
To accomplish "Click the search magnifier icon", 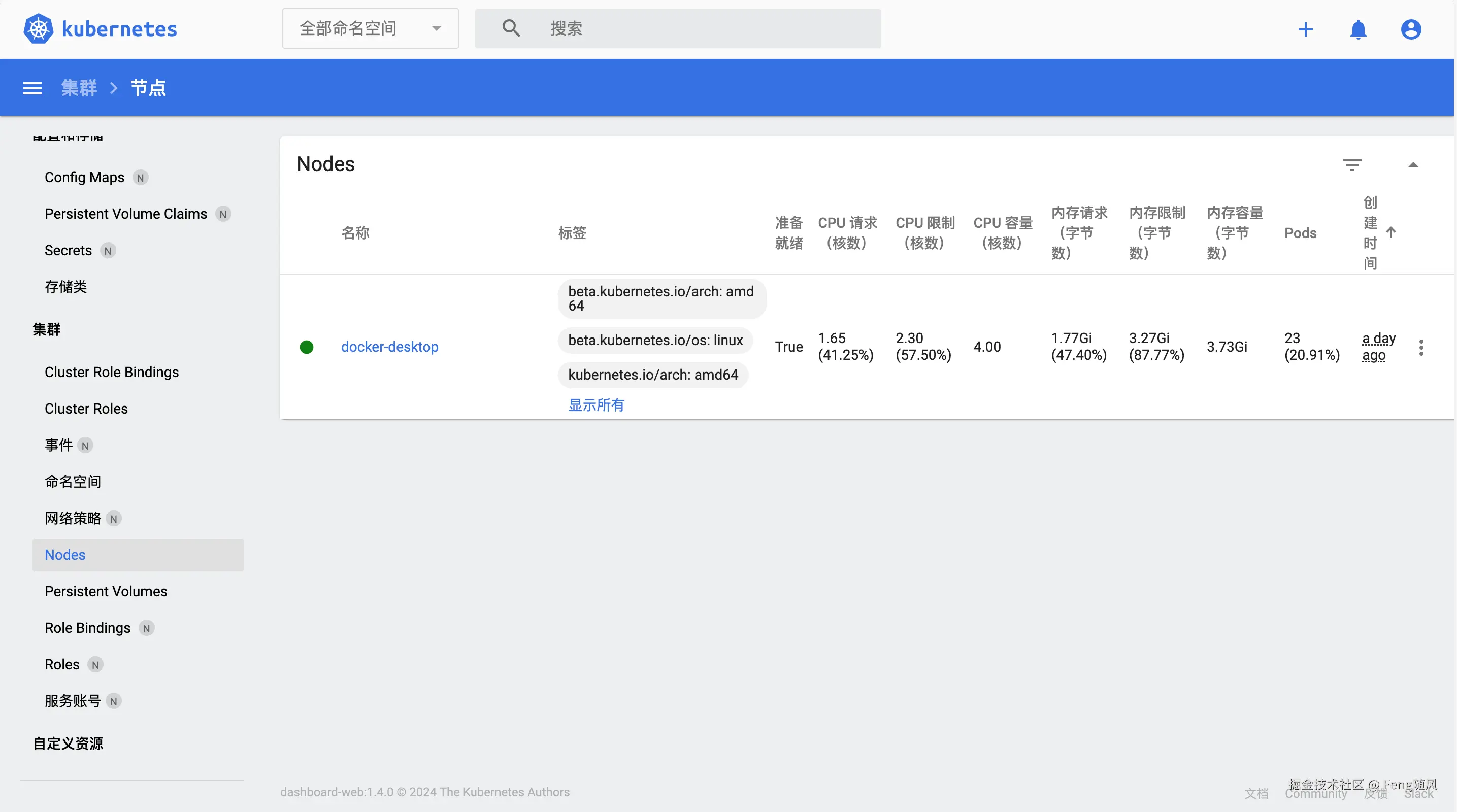I will click(x=511, y=28).
